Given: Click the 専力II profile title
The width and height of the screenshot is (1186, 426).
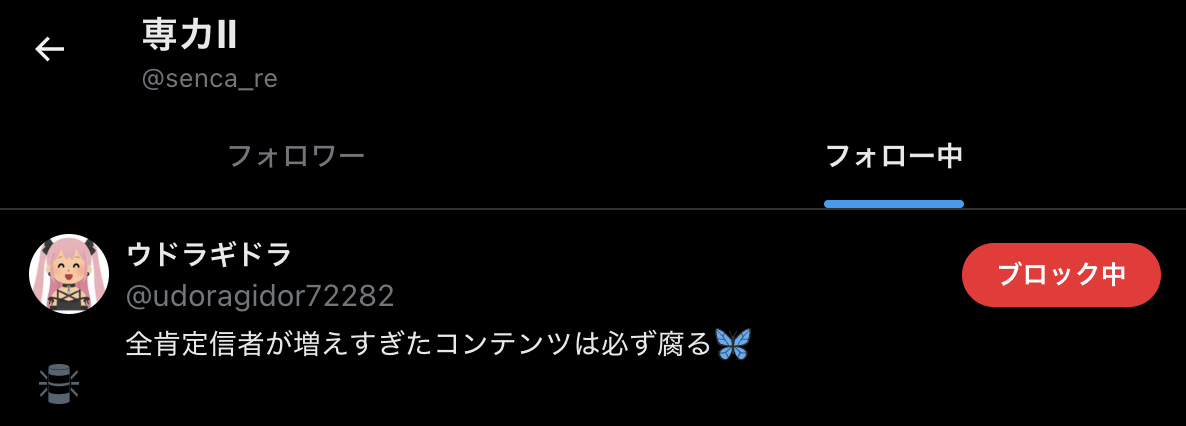Looking at the screenshot, I should [189, 36].
